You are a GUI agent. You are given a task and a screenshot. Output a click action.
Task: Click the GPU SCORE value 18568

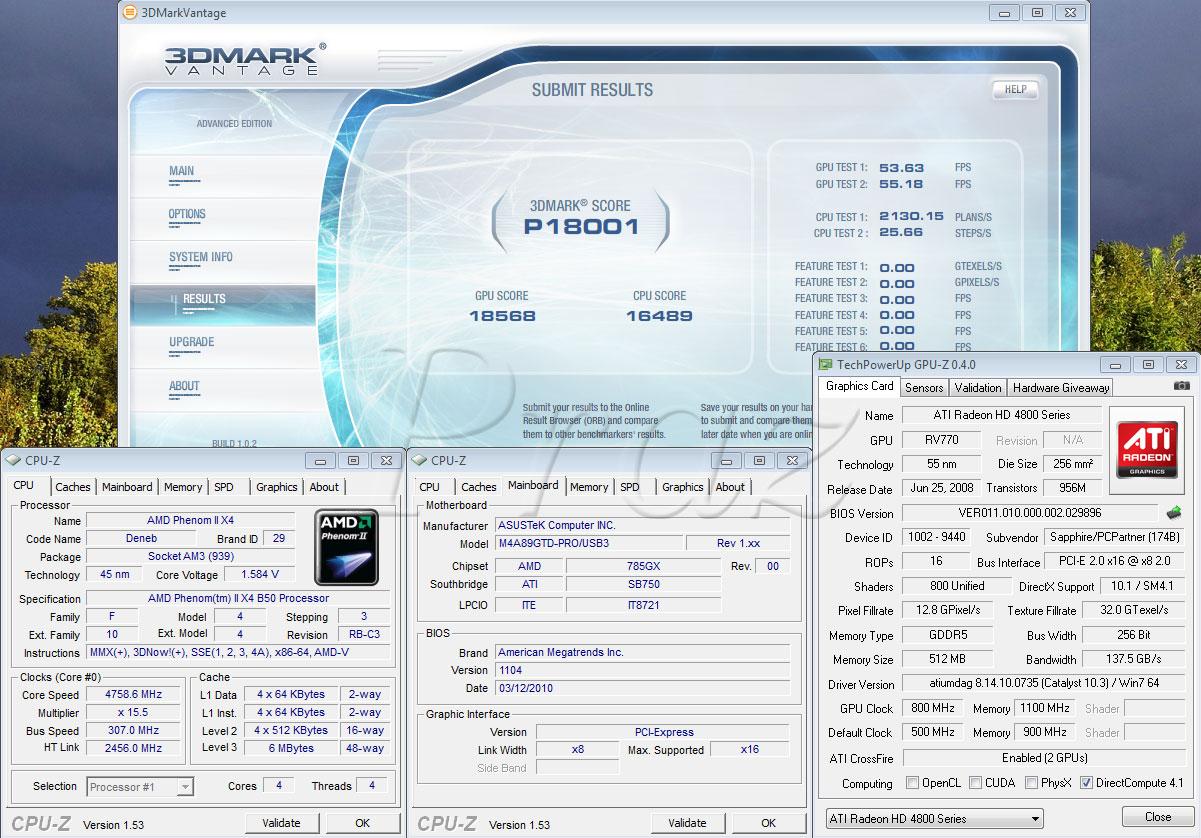click(502, 316)
